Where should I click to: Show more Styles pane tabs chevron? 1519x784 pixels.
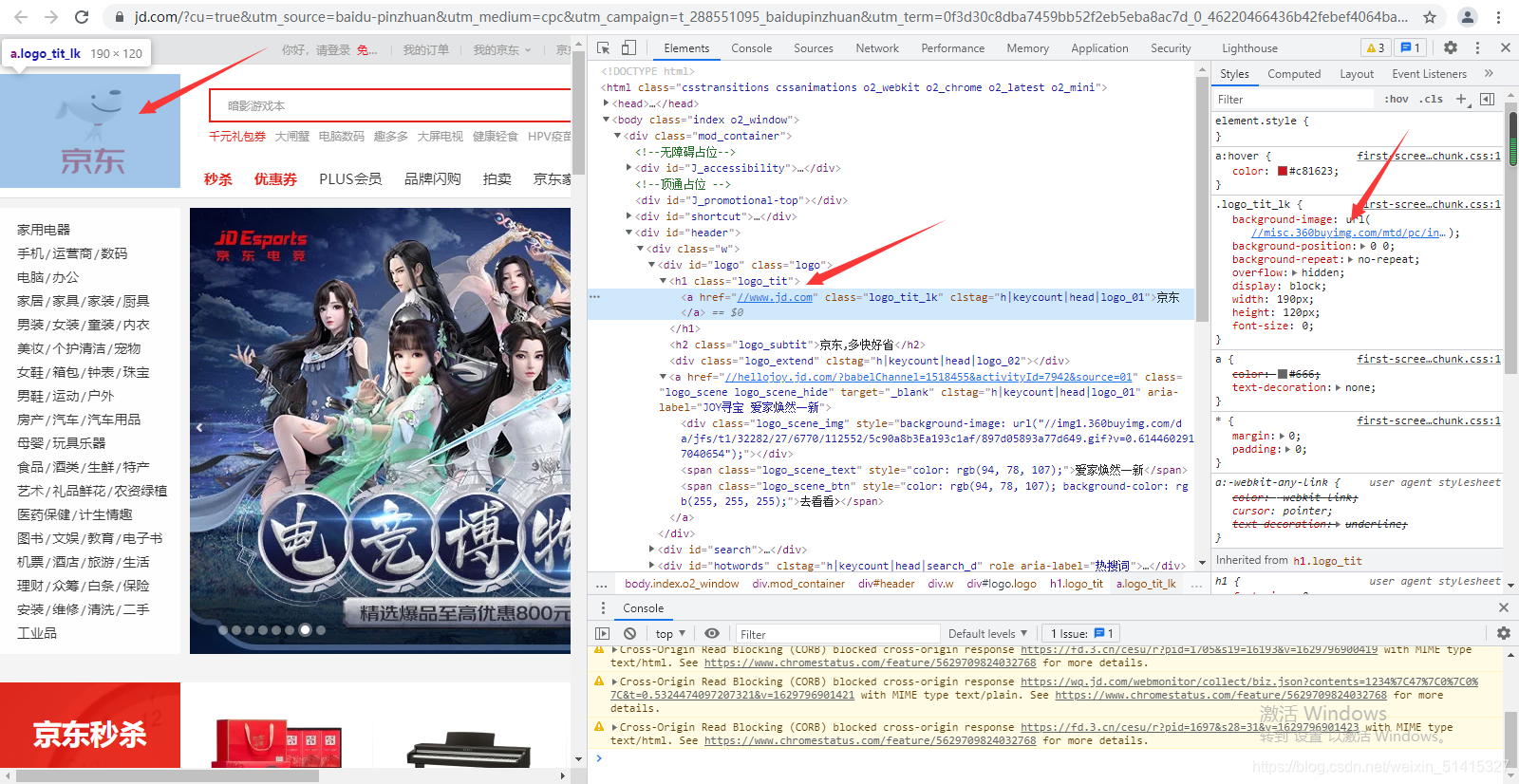pyautogui.click(x=1489, y=73)
